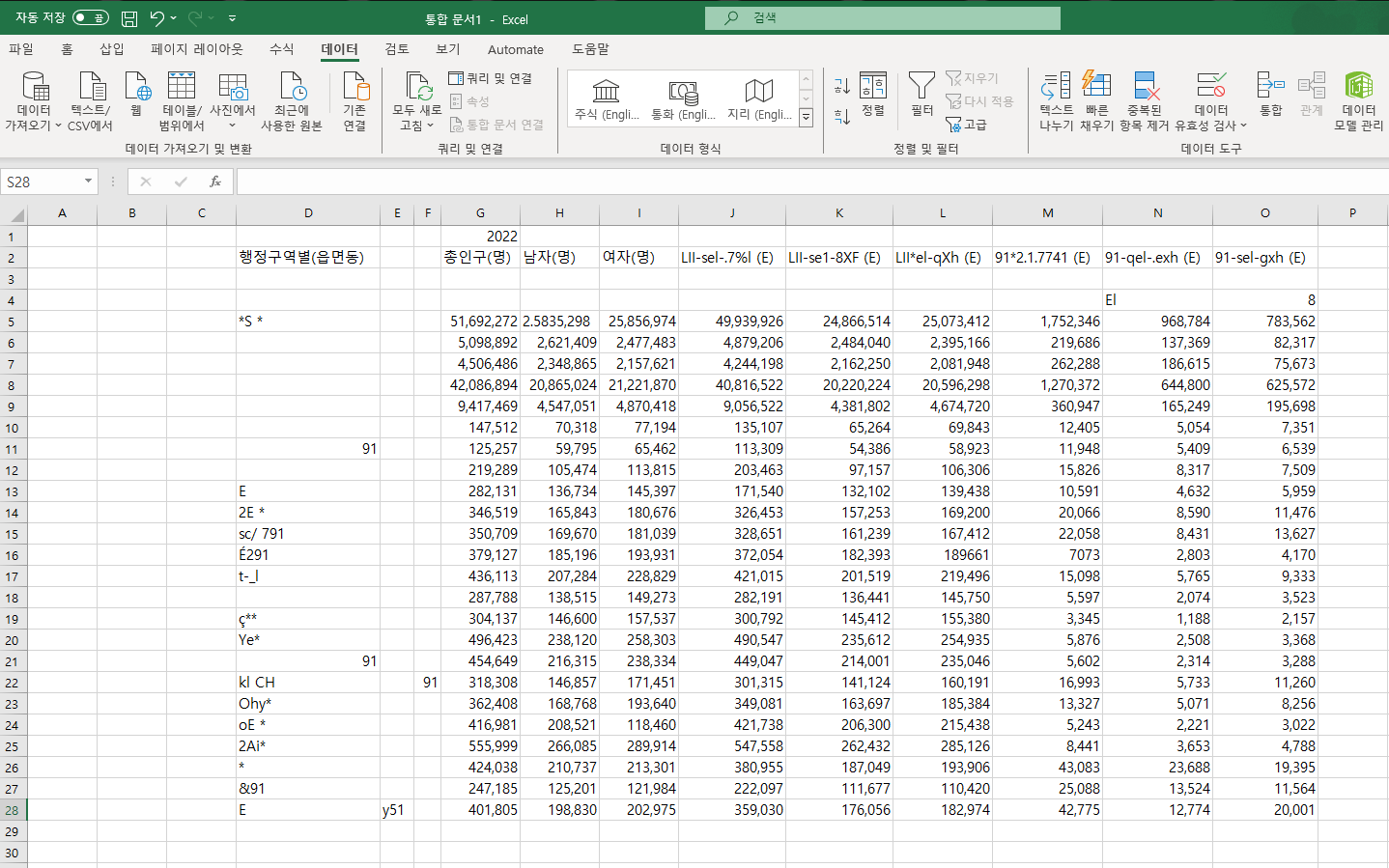
Task: Click the Save icon in title bar
Action: click(129, 18)
